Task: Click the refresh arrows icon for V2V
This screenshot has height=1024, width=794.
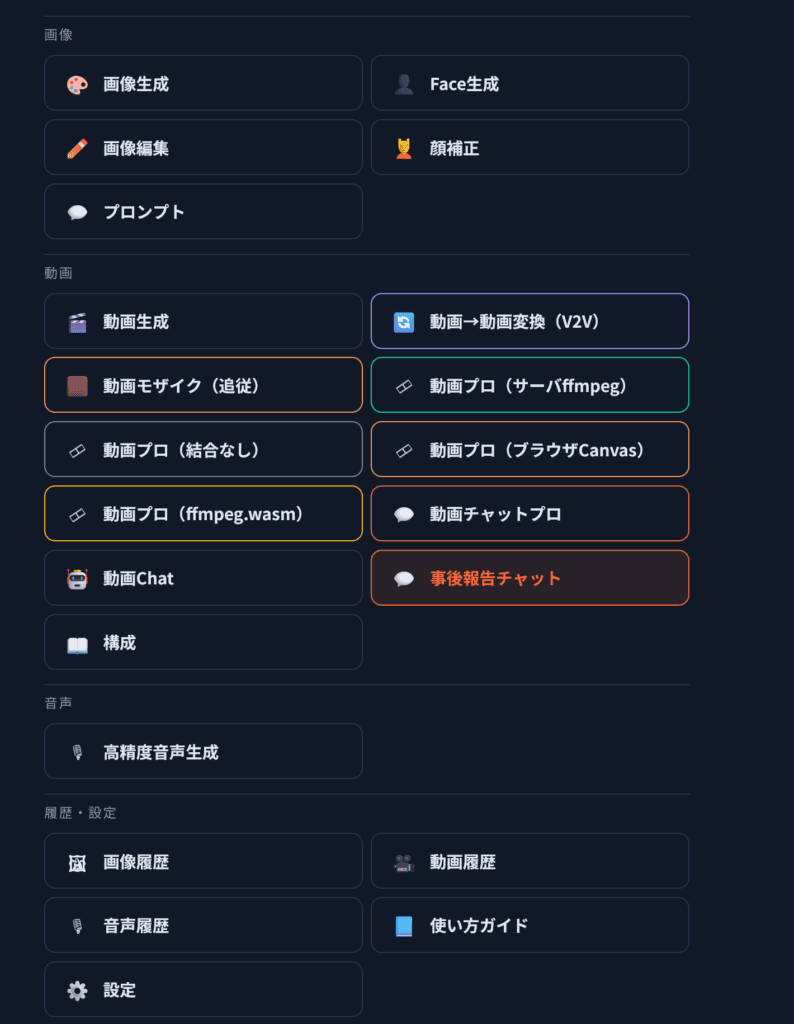Action: (404, 322)
